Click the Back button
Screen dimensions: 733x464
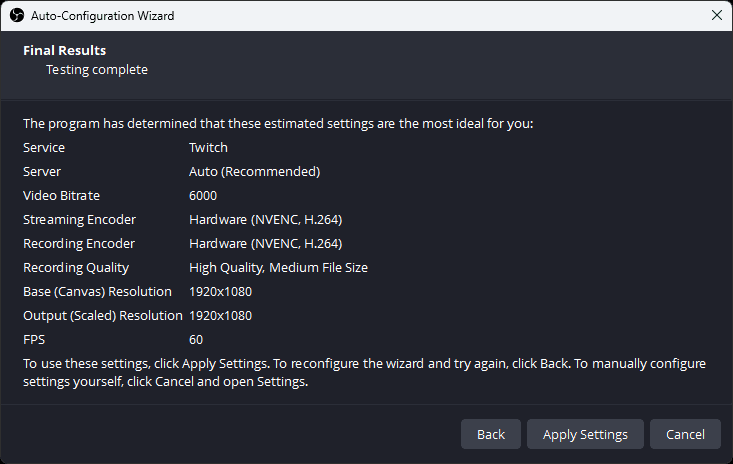pyautogui.click(x=491, y=434)
